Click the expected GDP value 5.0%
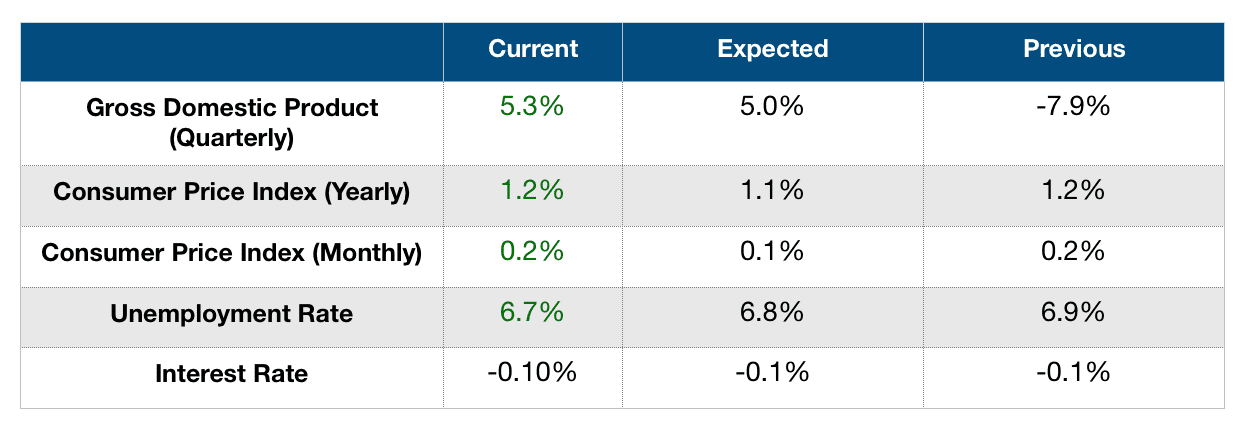The image size is (1238, 426). [773, 107]
